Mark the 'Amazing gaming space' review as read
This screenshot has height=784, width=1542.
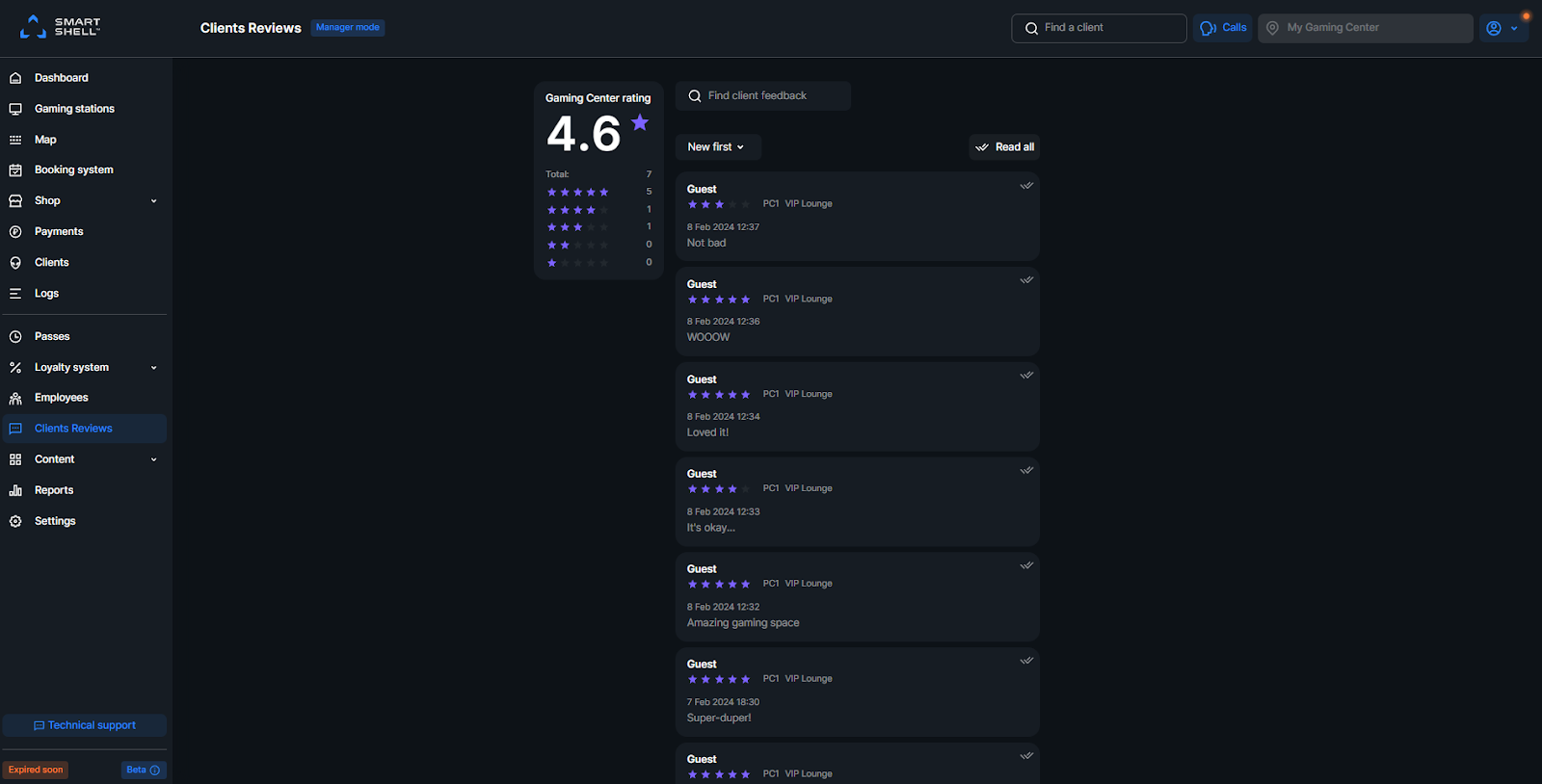[1026, 565]
